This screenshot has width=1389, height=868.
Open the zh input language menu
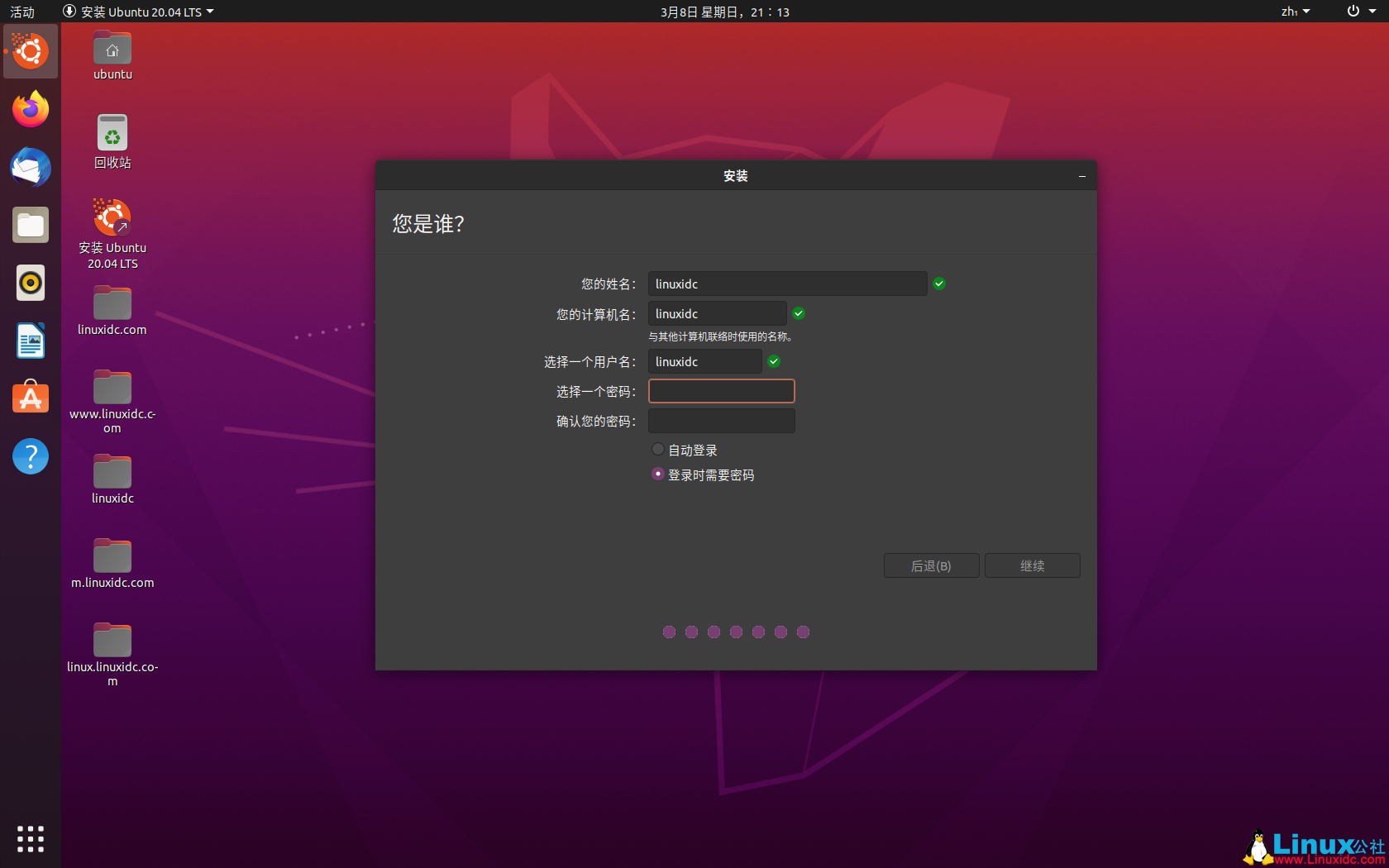click(1294, 12)
